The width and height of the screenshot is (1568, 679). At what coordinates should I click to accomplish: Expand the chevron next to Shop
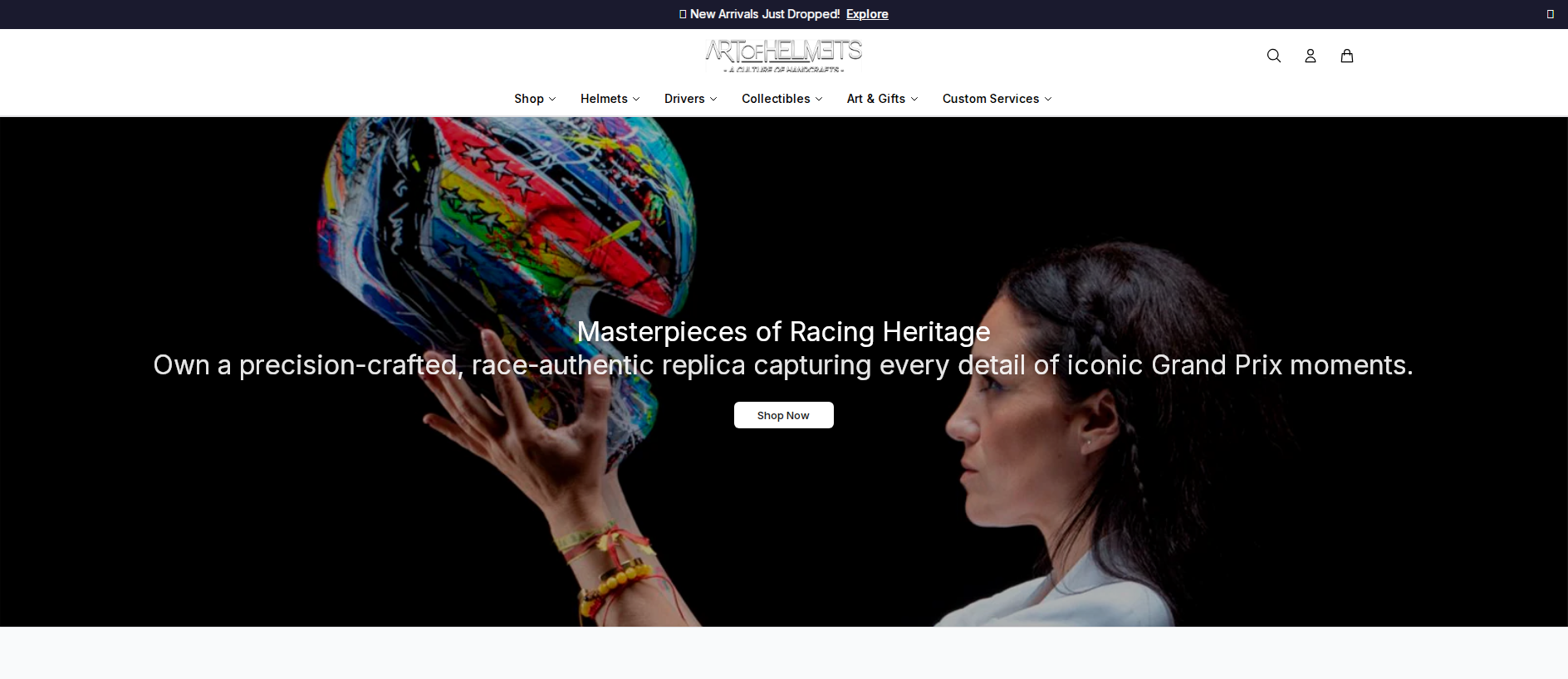pos(552,99)
